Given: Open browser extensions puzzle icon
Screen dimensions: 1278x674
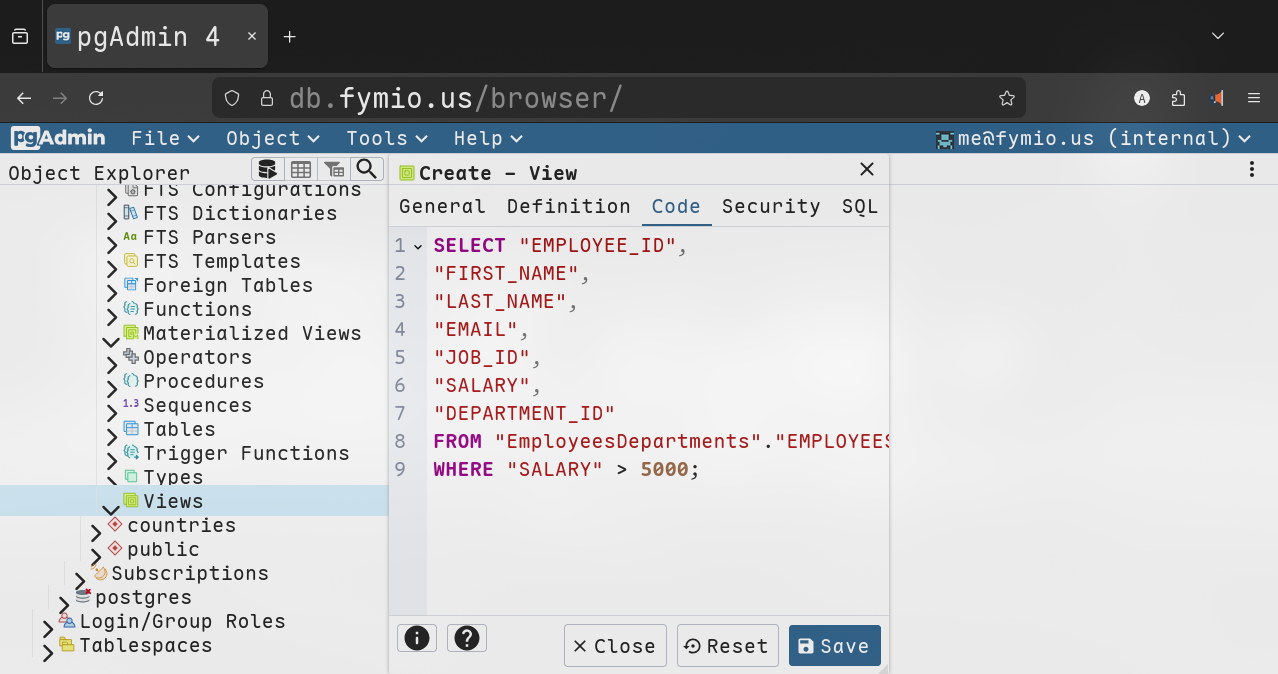Looking at the screenshot, I should pos(1178,98).
